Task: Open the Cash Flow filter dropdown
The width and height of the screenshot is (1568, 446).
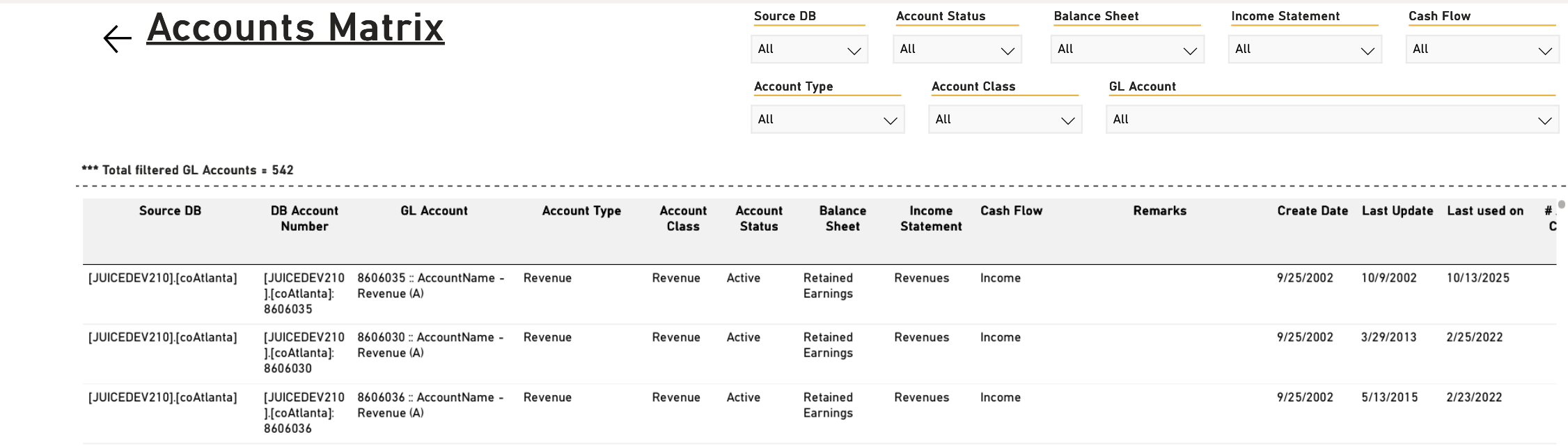Action: 1482,49
